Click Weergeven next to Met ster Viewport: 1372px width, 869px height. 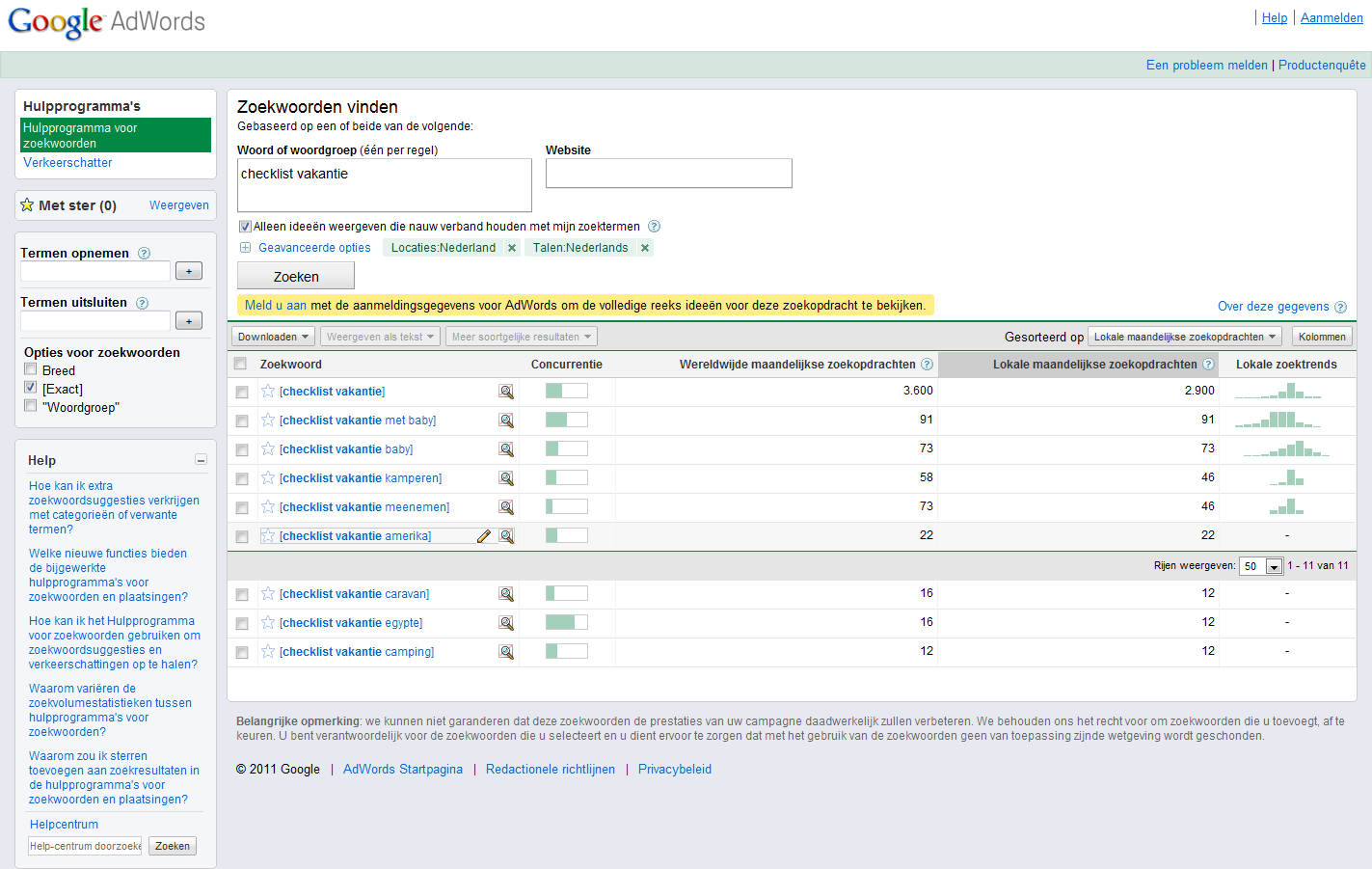(179, 205)
